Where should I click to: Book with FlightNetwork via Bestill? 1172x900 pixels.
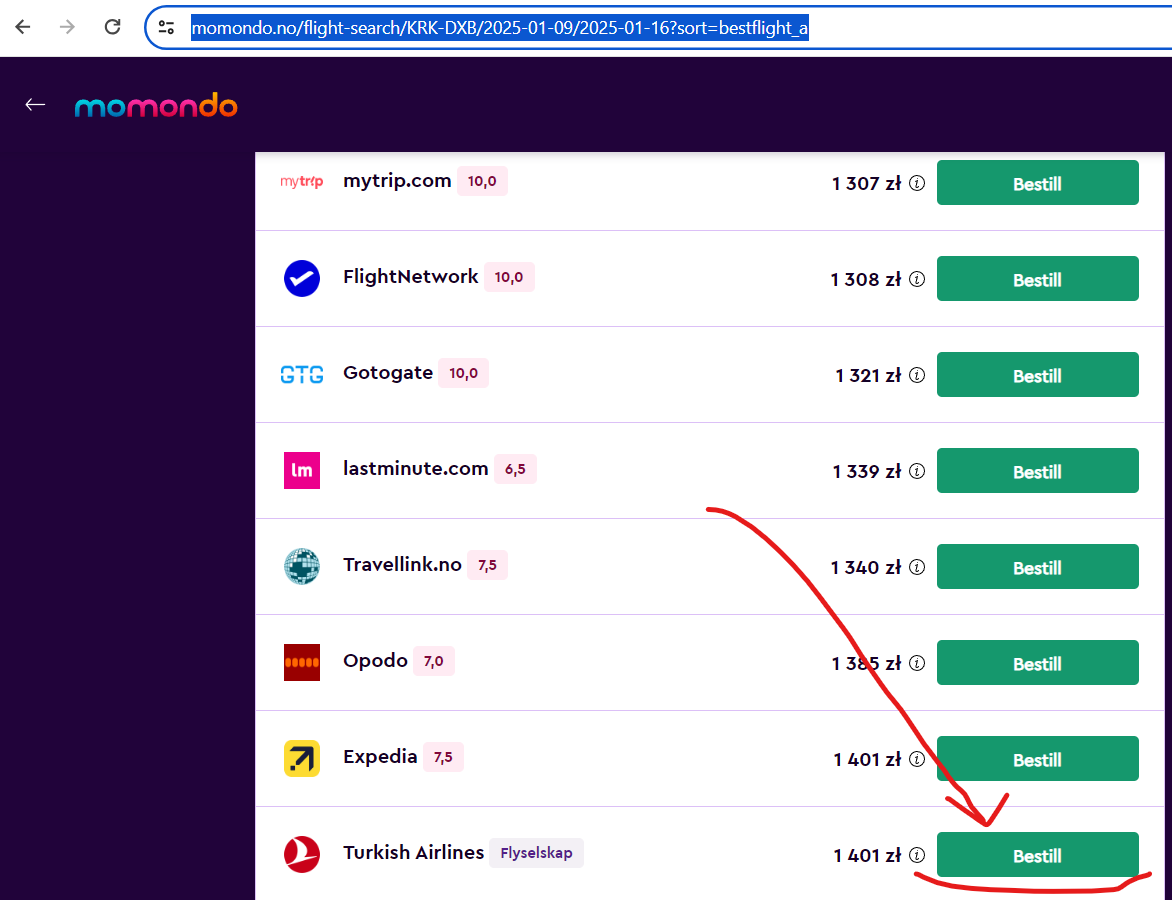point(1037,279)
